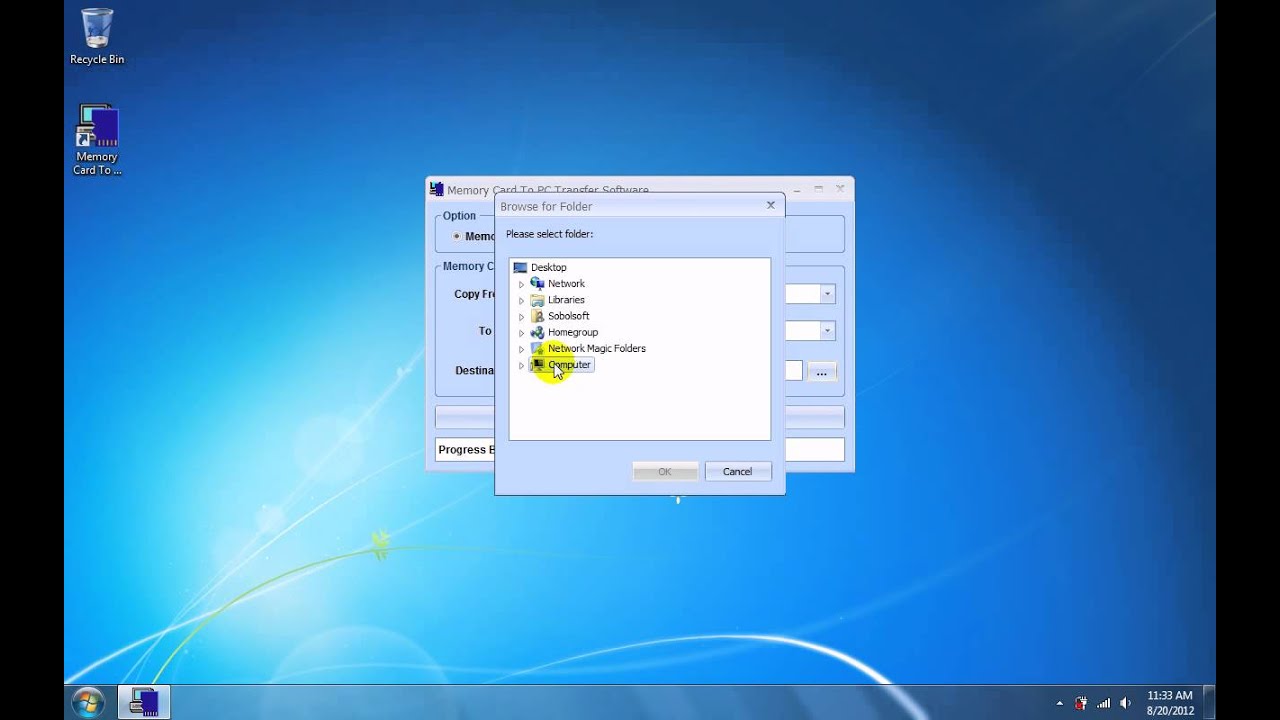Viewport: 1280px width, 720px height.
Task: Select the Sobolsoft label in tree
Action: point(568,316)
